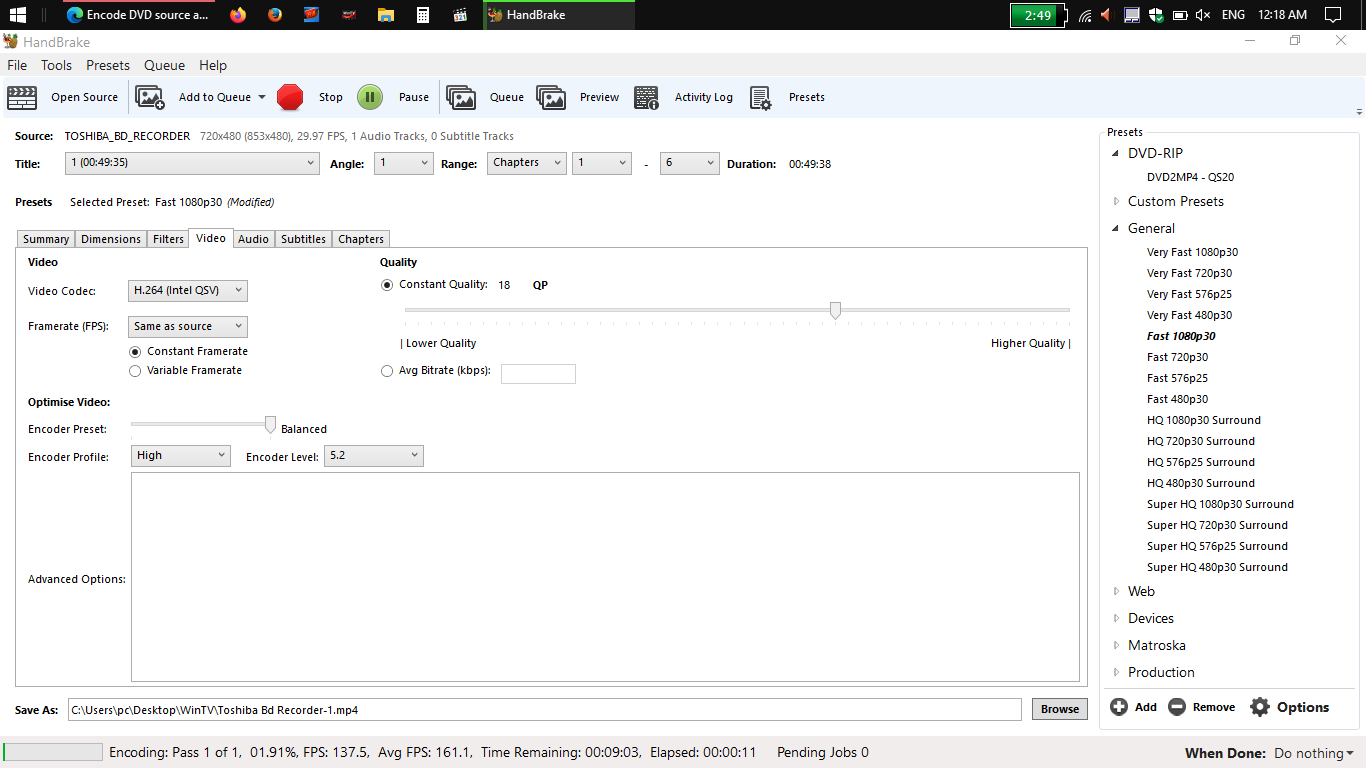Viewport: 1366px width, 768px height.
Task: Open the Framerate (FPS) dropdown
Action: (x=188, y=327)
